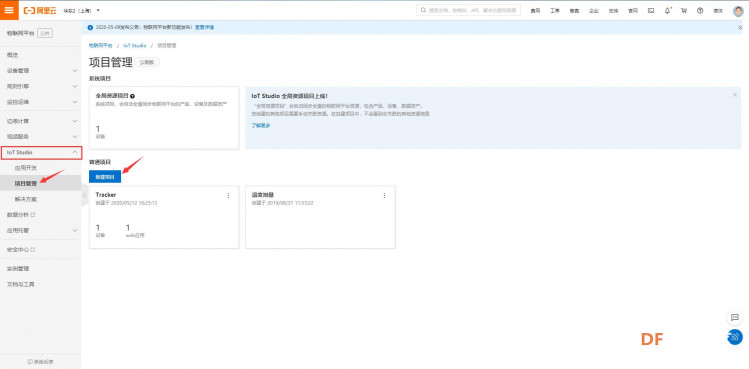This screenshot has width=749, height=369.
Task: Open the Tracker project card
Action: (164, 217)
